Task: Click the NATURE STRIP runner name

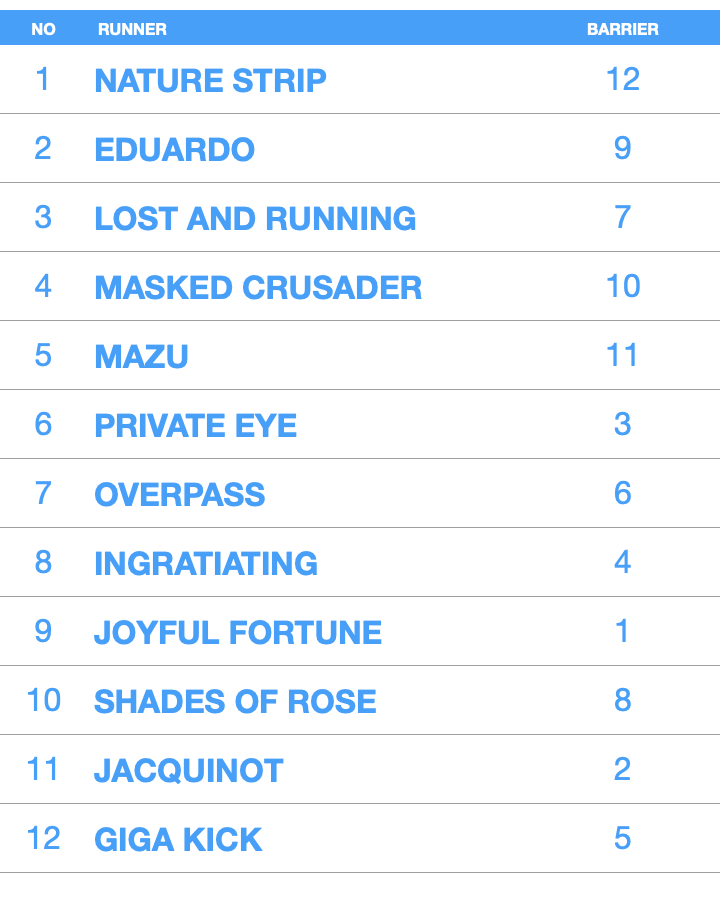Action: (210, 80)
